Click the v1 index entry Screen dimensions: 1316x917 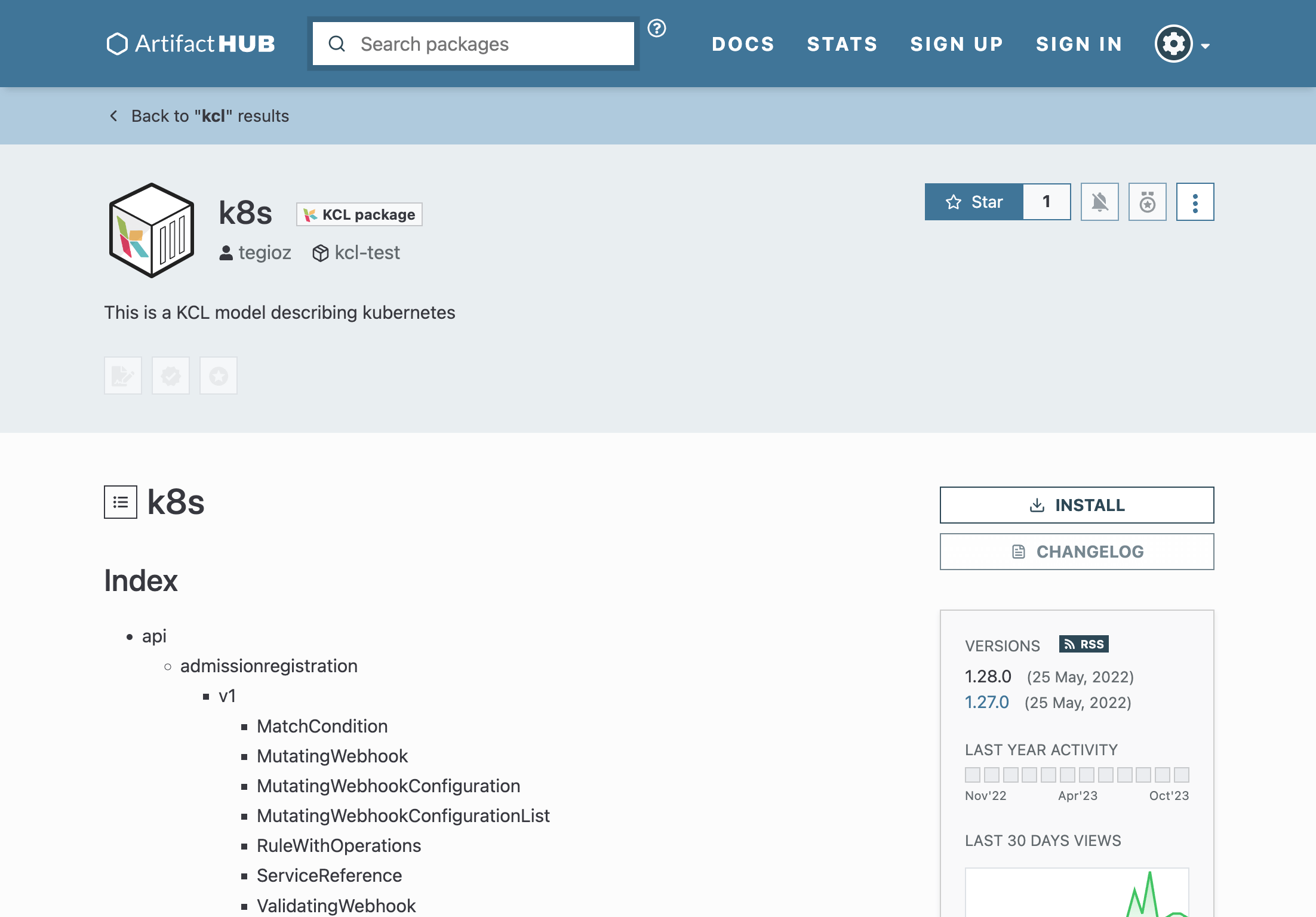[227, 696]
